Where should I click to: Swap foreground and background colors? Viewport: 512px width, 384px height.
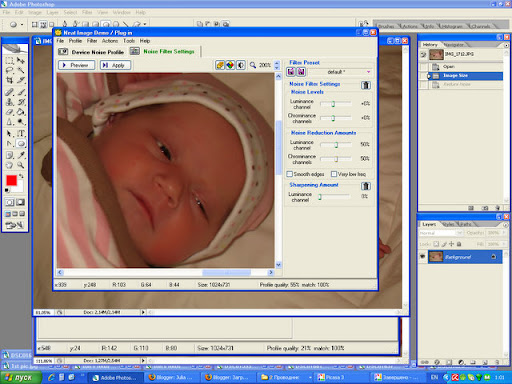pyautogui.click(x=21, y=175)
